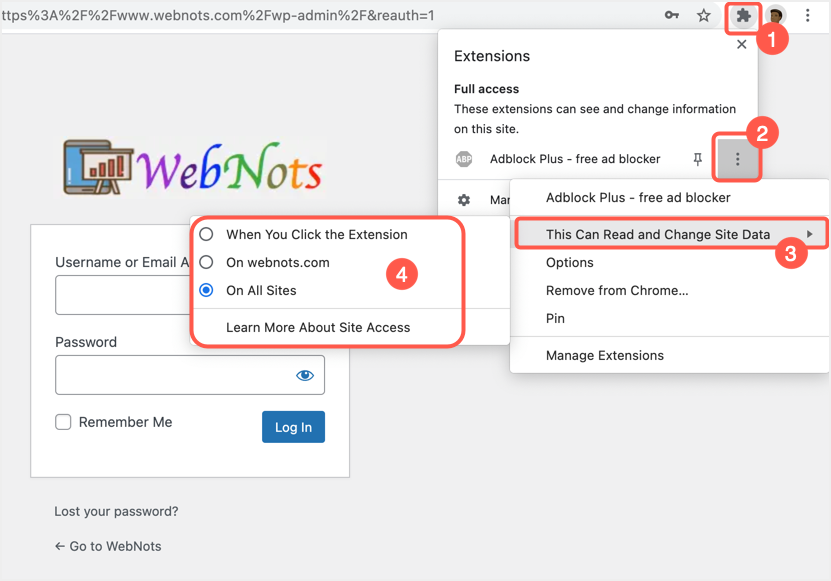Choose Remove from Chrome menu item
This screenshot has width=831, height=581.
point(616,290)
